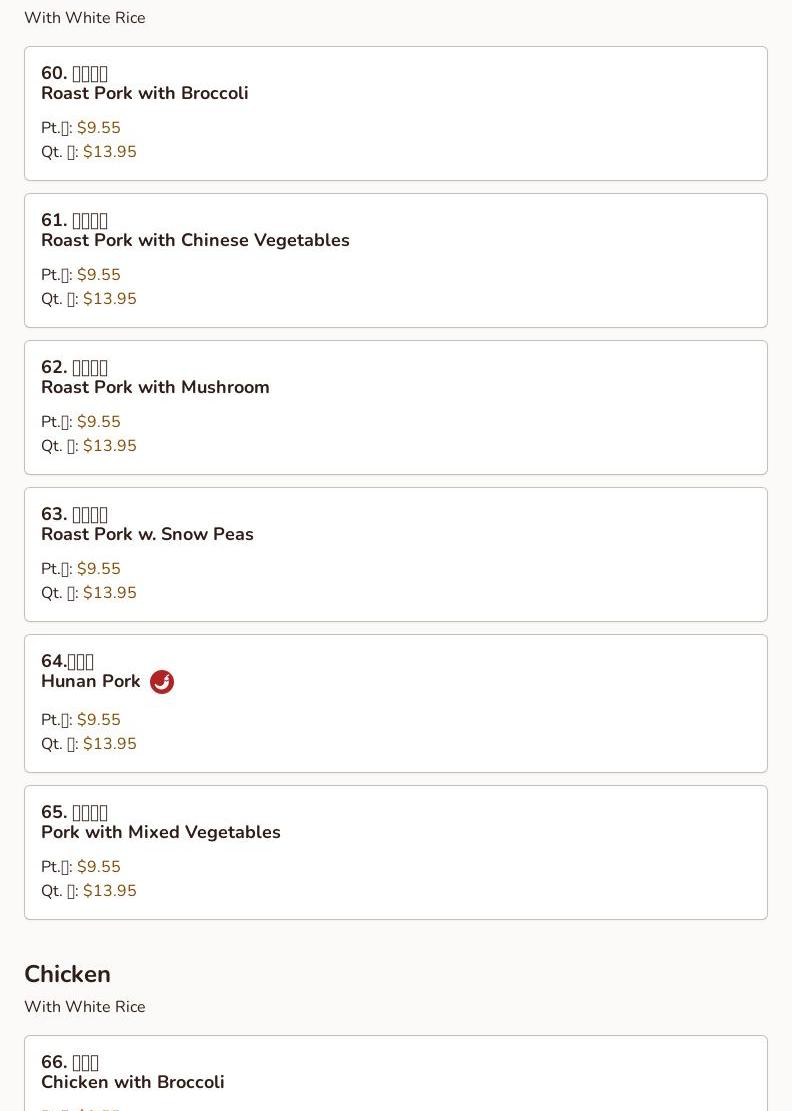
Task: Click the Chicken section heading
Action: pos(67,974)
